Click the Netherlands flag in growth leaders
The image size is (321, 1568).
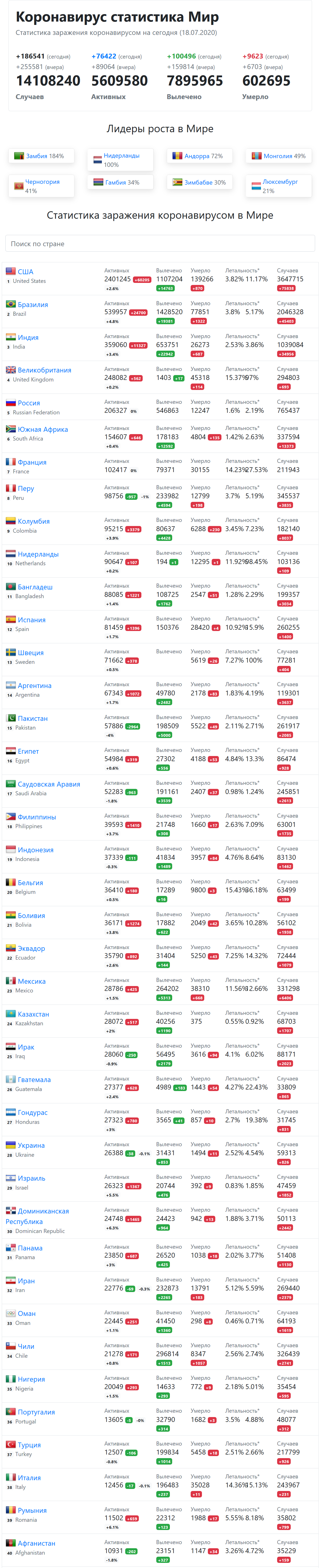97,160
